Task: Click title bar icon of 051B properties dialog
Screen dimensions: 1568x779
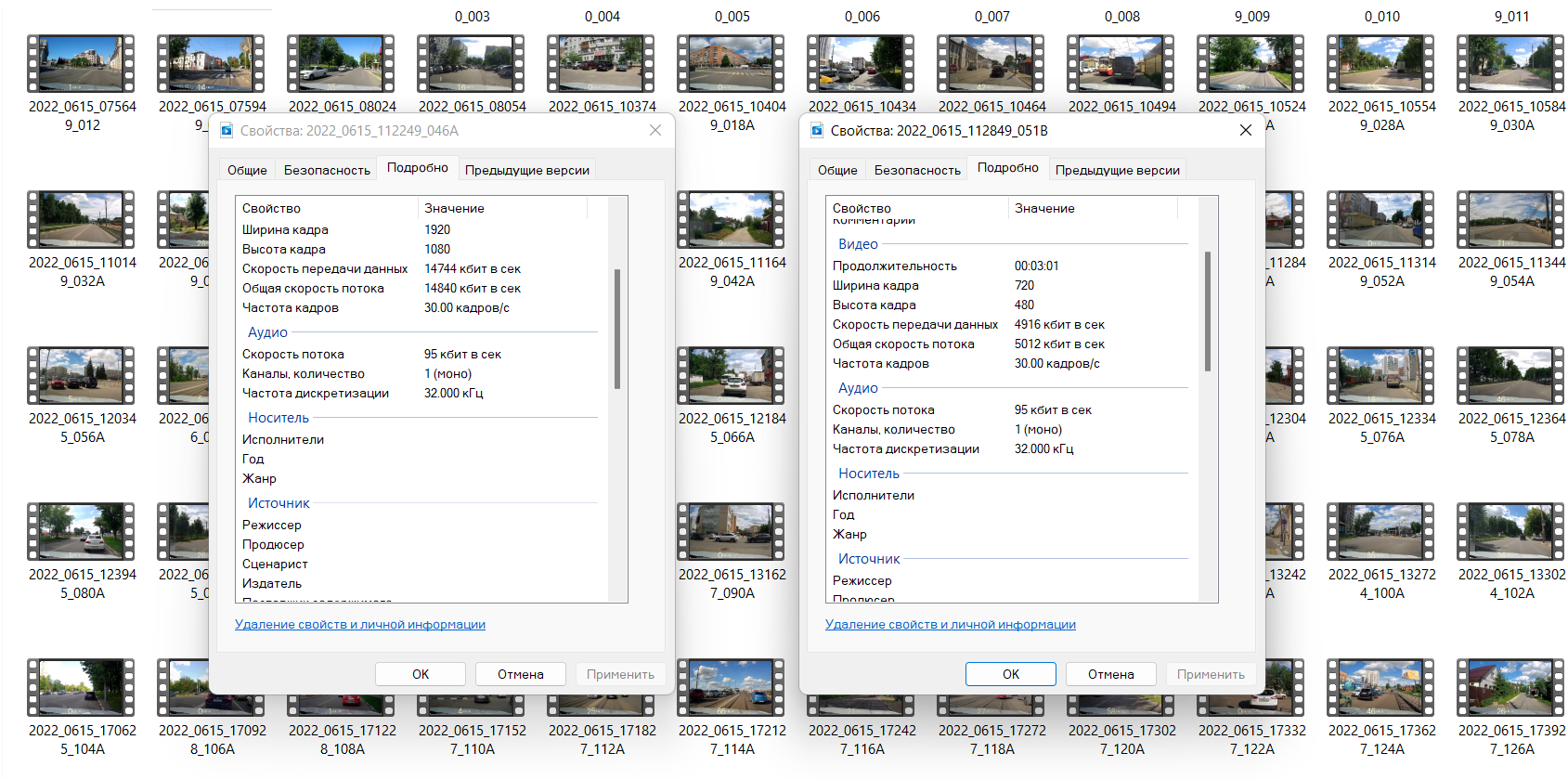Action: pyautogui.click(x=817, y=131)
